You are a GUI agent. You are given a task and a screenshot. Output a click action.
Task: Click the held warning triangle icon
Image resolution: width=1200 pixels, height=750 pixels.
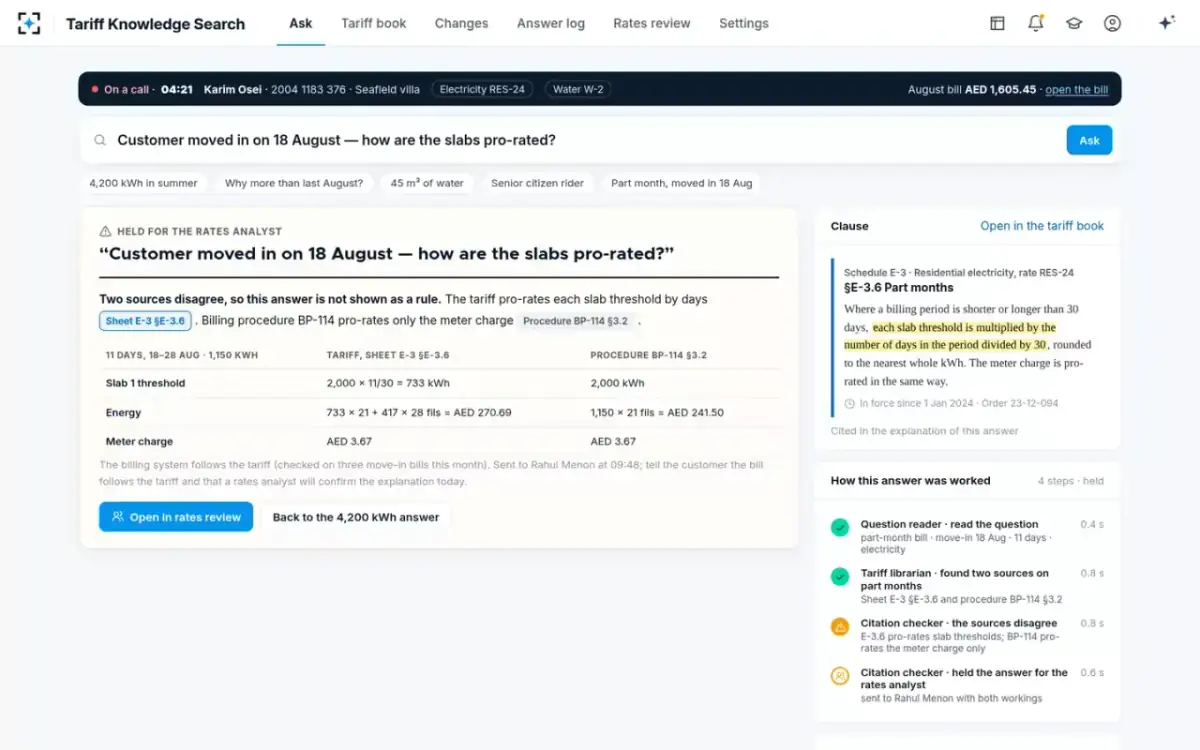coord(105,231)
